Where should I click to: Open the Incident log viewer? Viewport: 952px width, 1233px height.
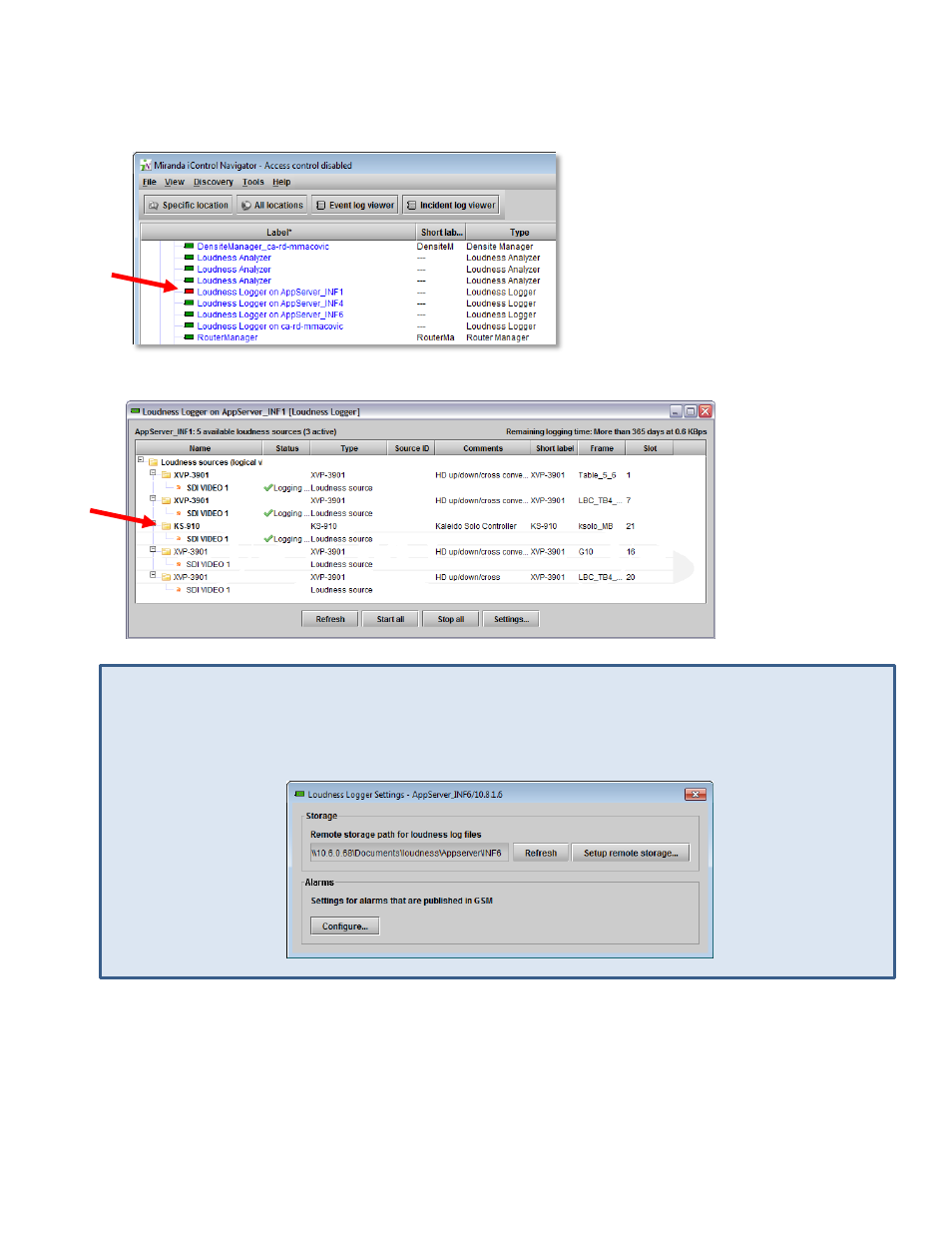pos(451,205)
